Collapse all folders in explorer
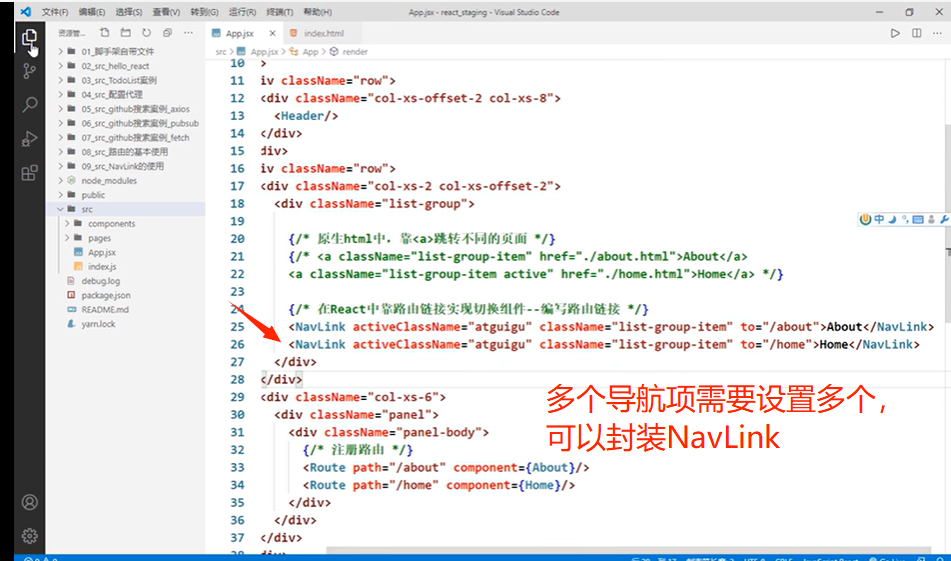Screen dimensions: 951x561 click(167, 33)
